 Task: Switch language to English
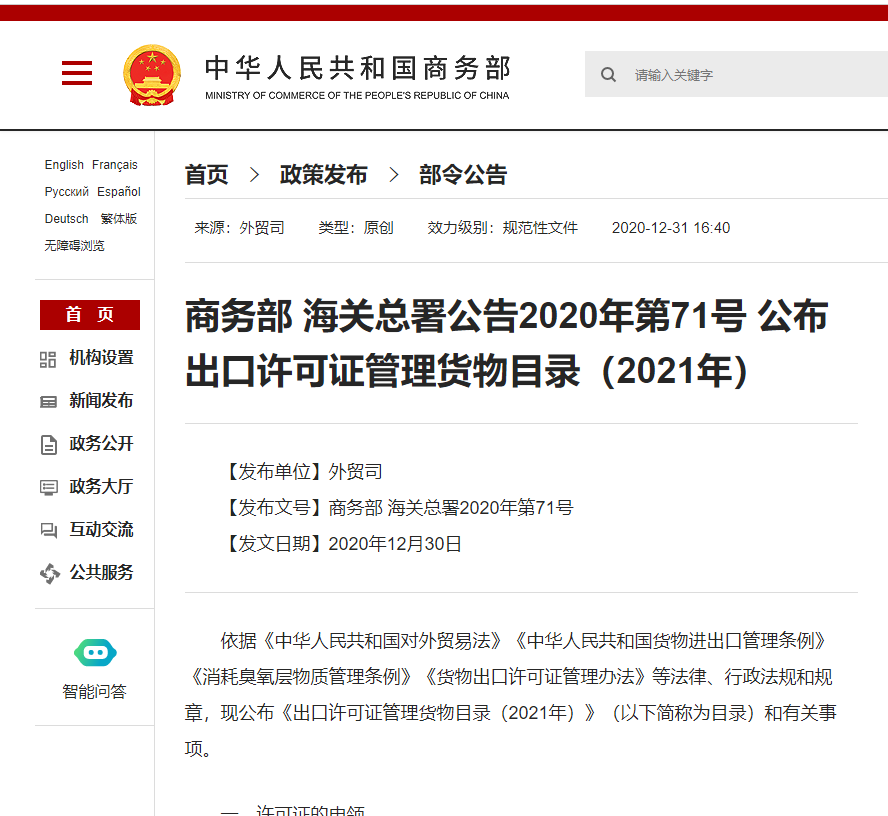[64, 165]
